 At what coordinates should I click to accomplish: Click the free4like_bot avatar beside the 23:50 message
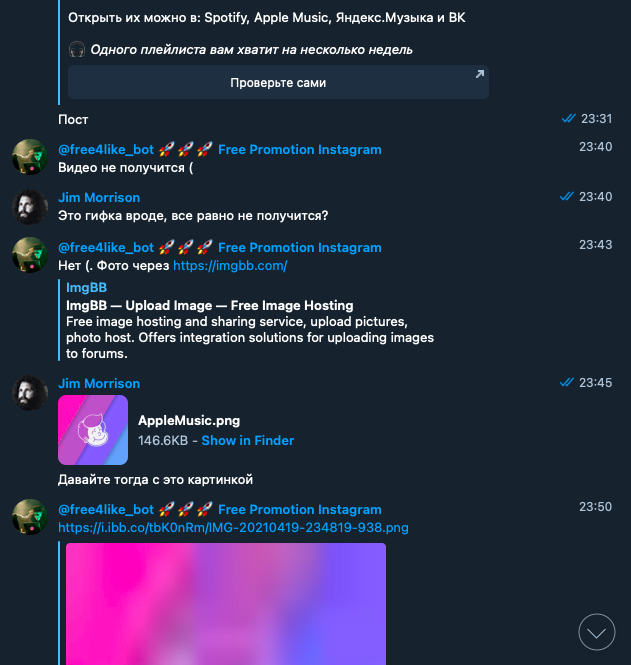30,517
